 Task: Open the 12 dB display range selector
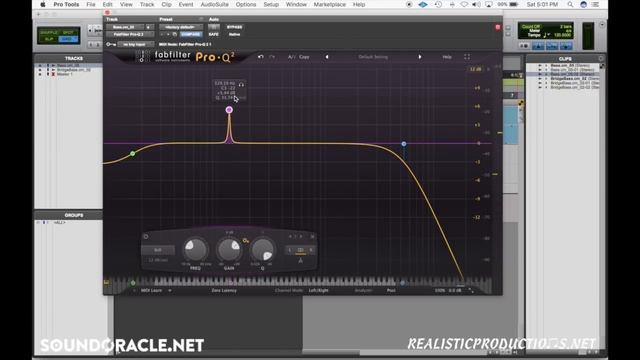pos(476,69)
